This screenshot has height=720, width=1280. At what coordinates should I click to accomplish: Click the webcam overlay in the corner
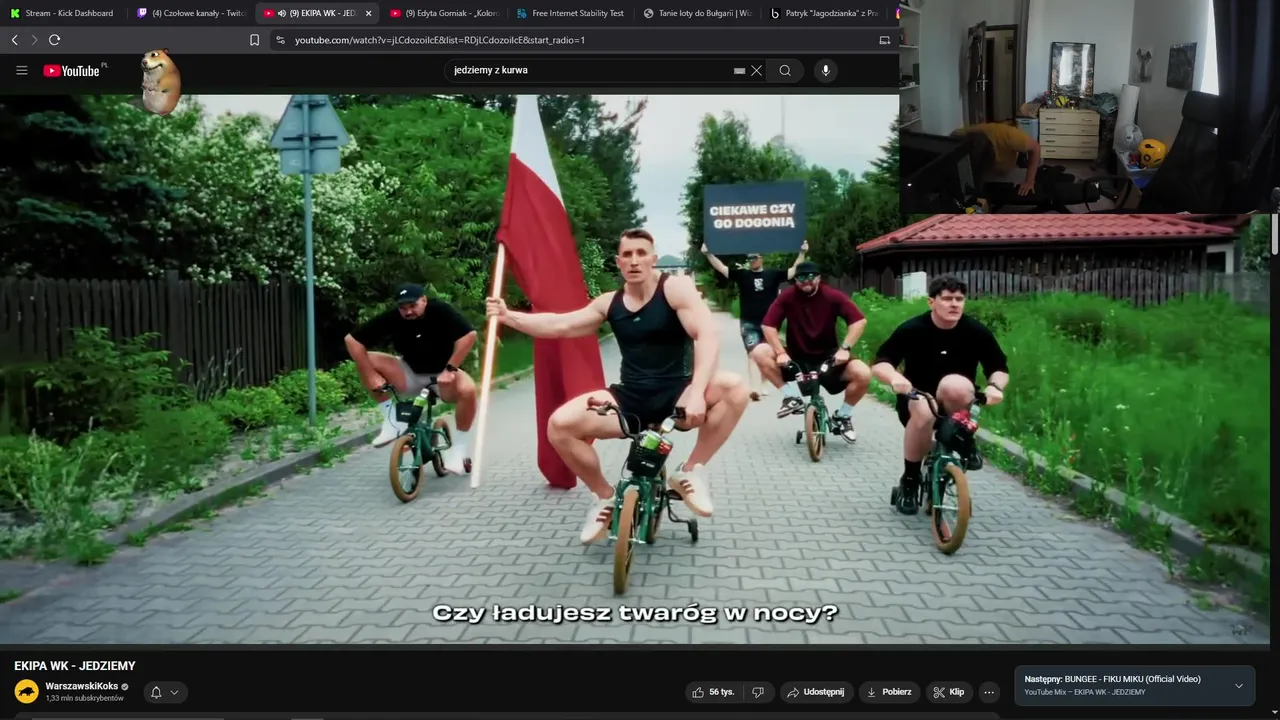(x=1089, y=106)
